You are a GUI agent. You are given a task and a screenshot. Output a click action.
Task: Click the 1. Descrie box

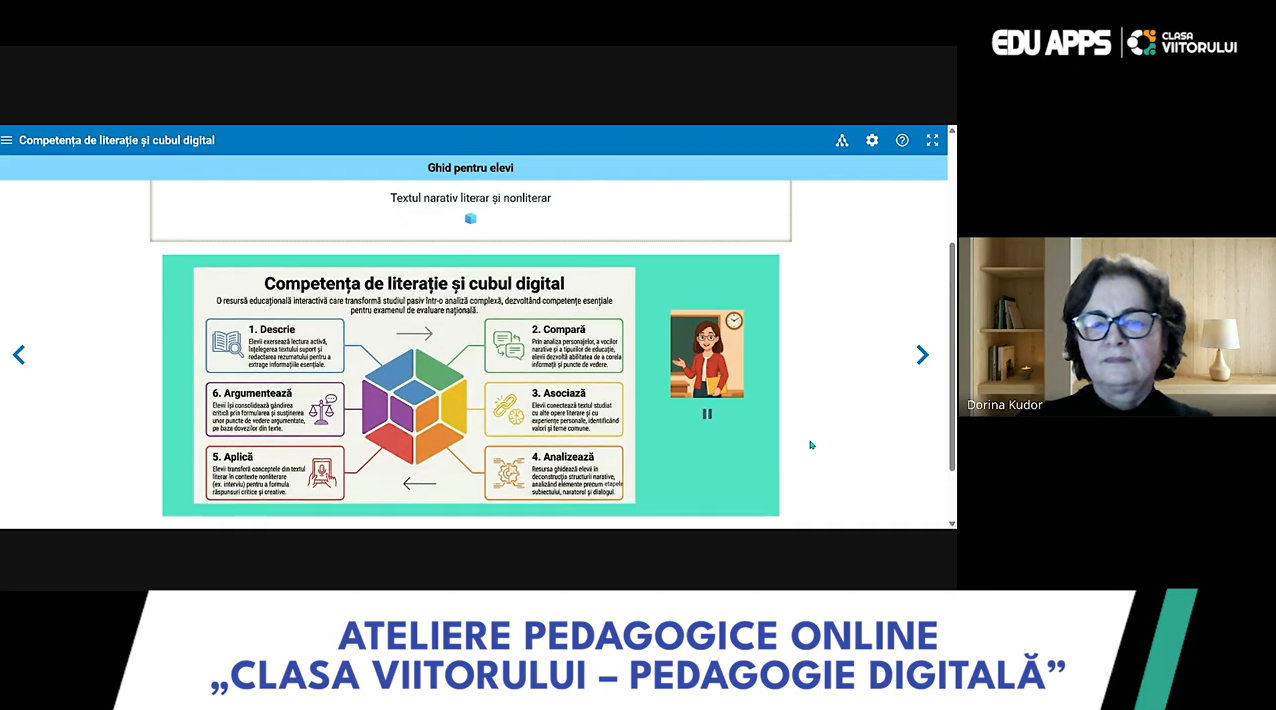[x=275, y=345]
